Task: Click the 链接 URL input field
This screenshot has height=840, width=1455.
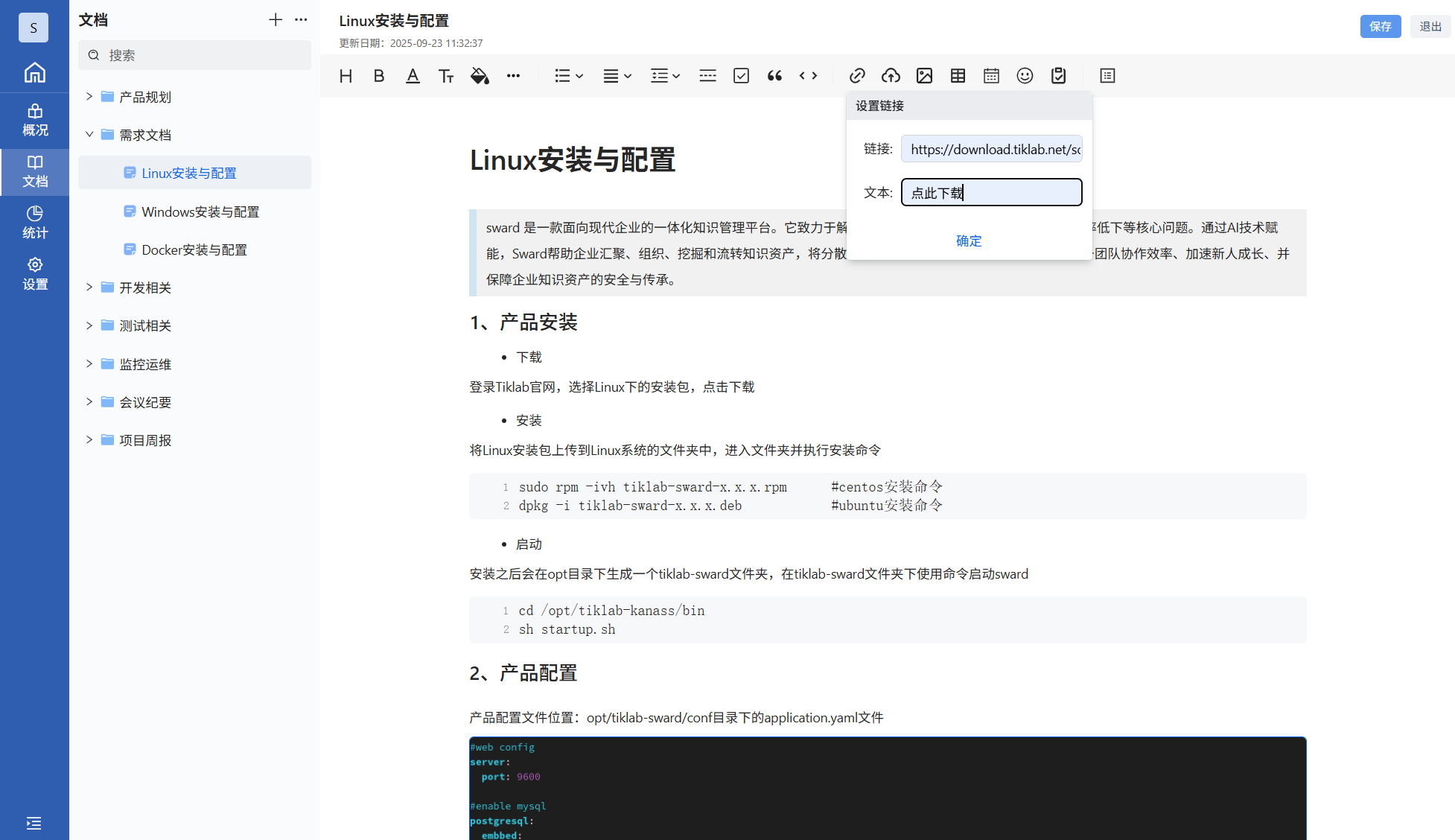Action: (x=991, y=149)
